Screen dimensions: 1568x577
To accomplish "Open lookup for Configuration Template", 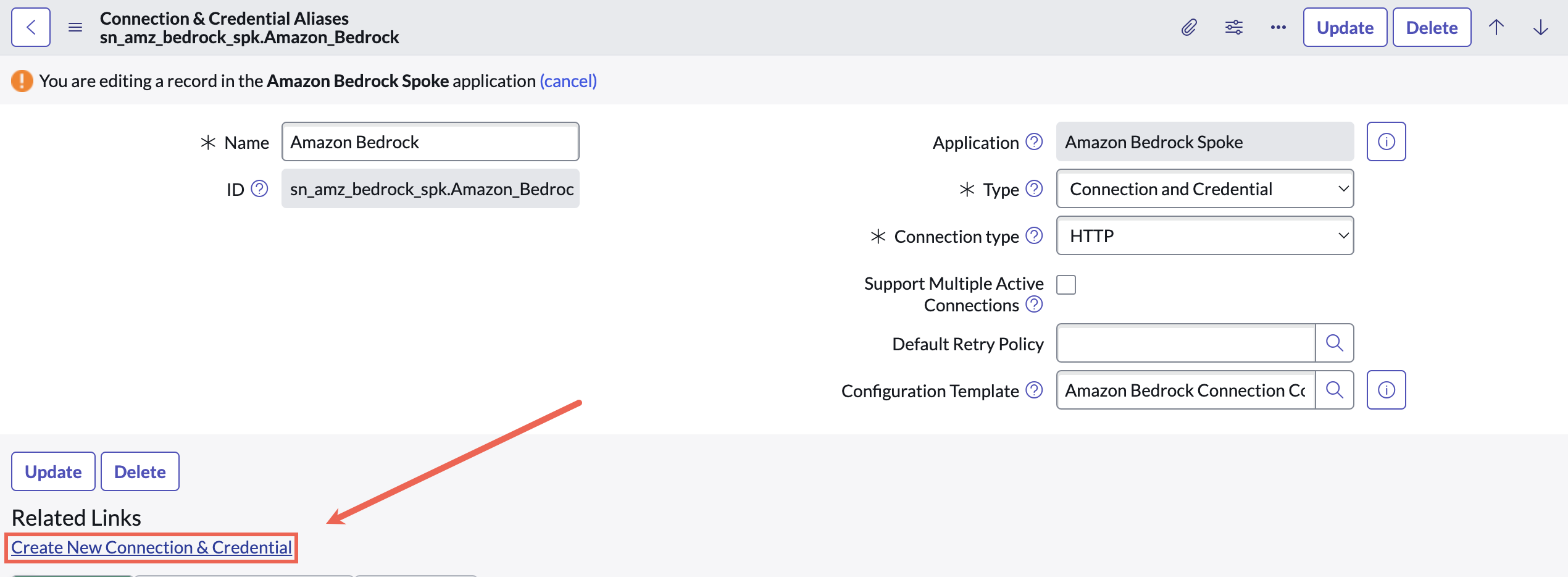I will pos(1335,390).
